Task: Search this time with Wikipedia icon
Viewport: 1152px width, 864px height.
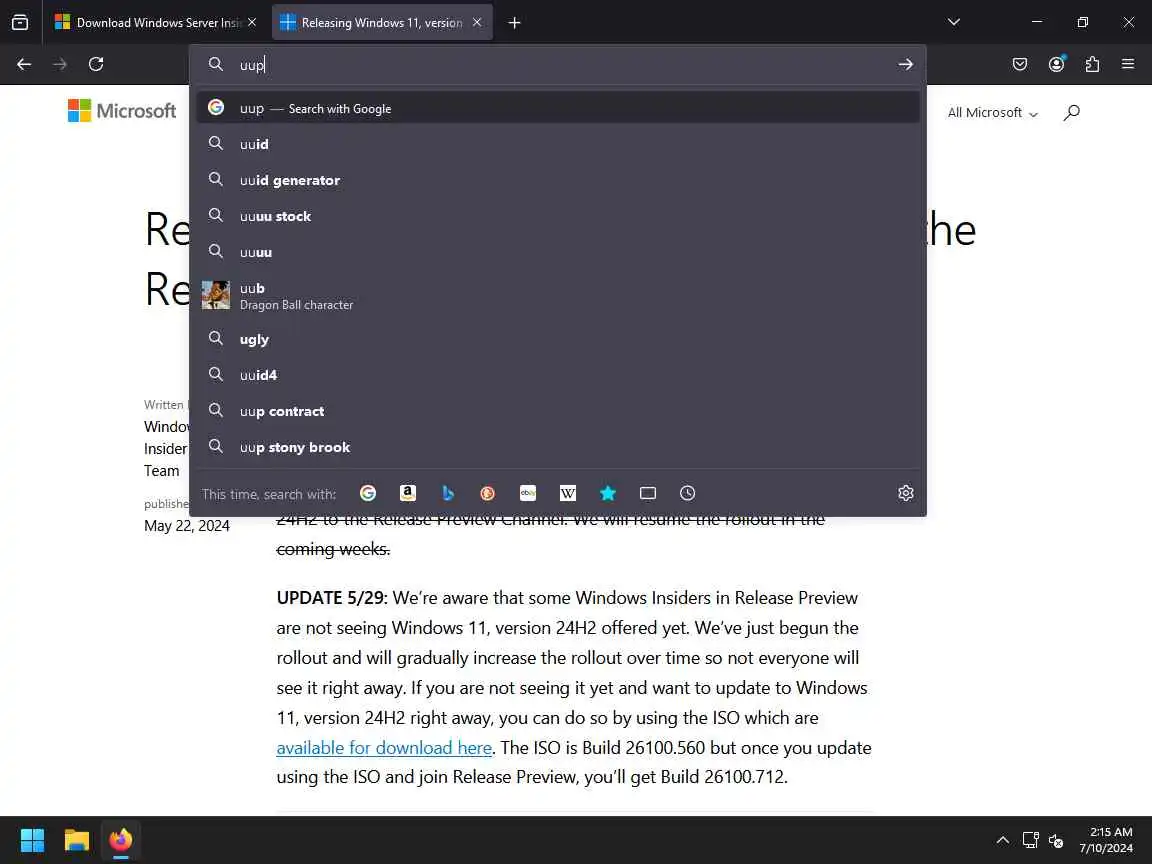Action: pos(568,493)
